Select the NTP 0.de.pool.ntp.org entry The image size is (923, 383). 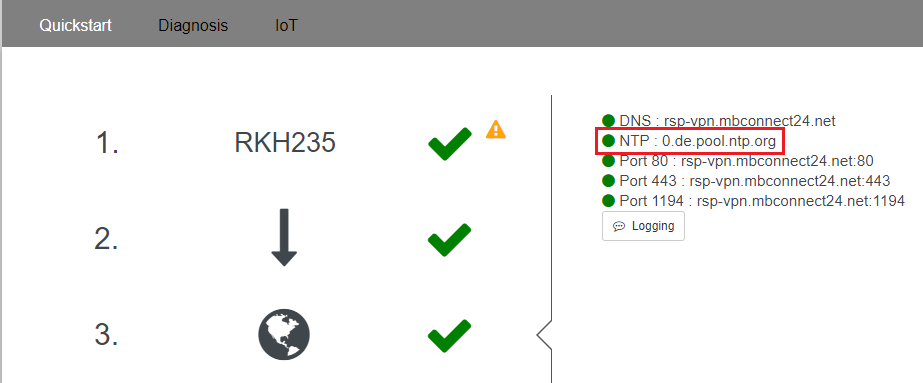point(690,141)
